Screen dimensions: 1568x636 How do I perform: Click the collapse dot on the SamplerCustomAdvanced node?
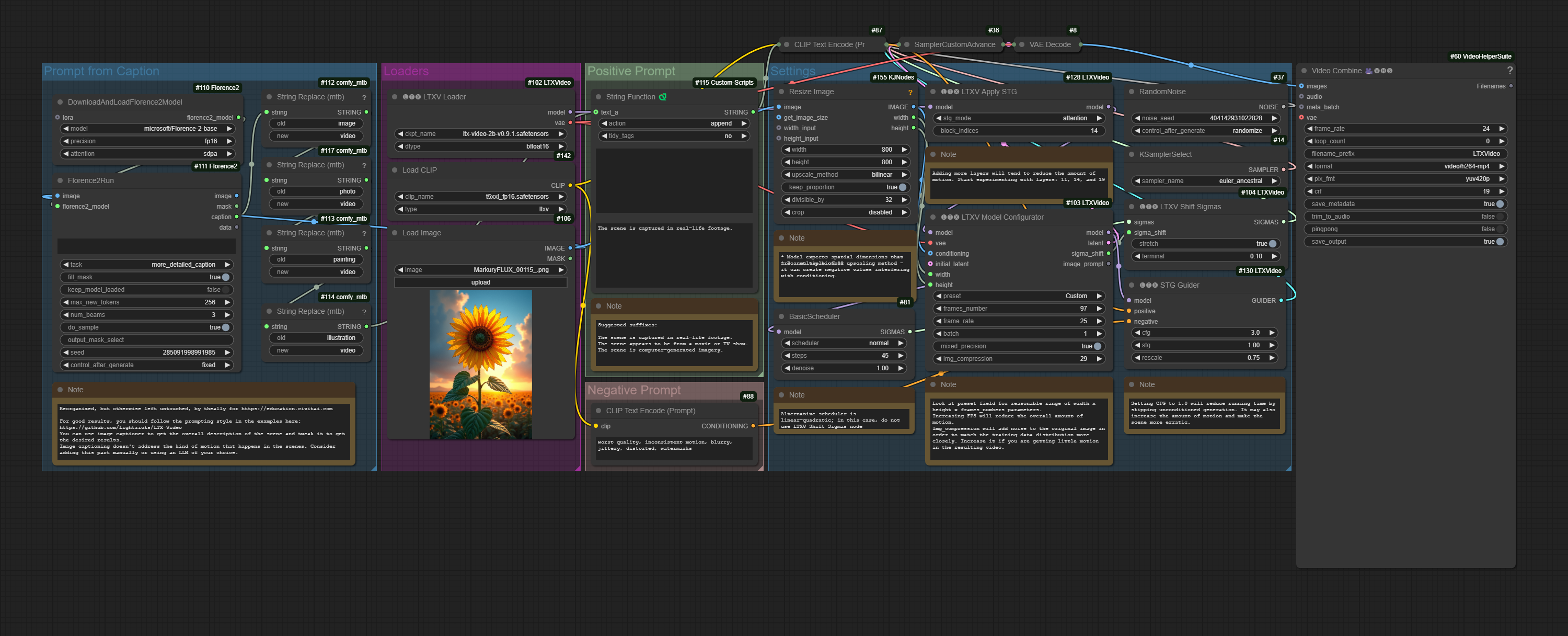906,44
